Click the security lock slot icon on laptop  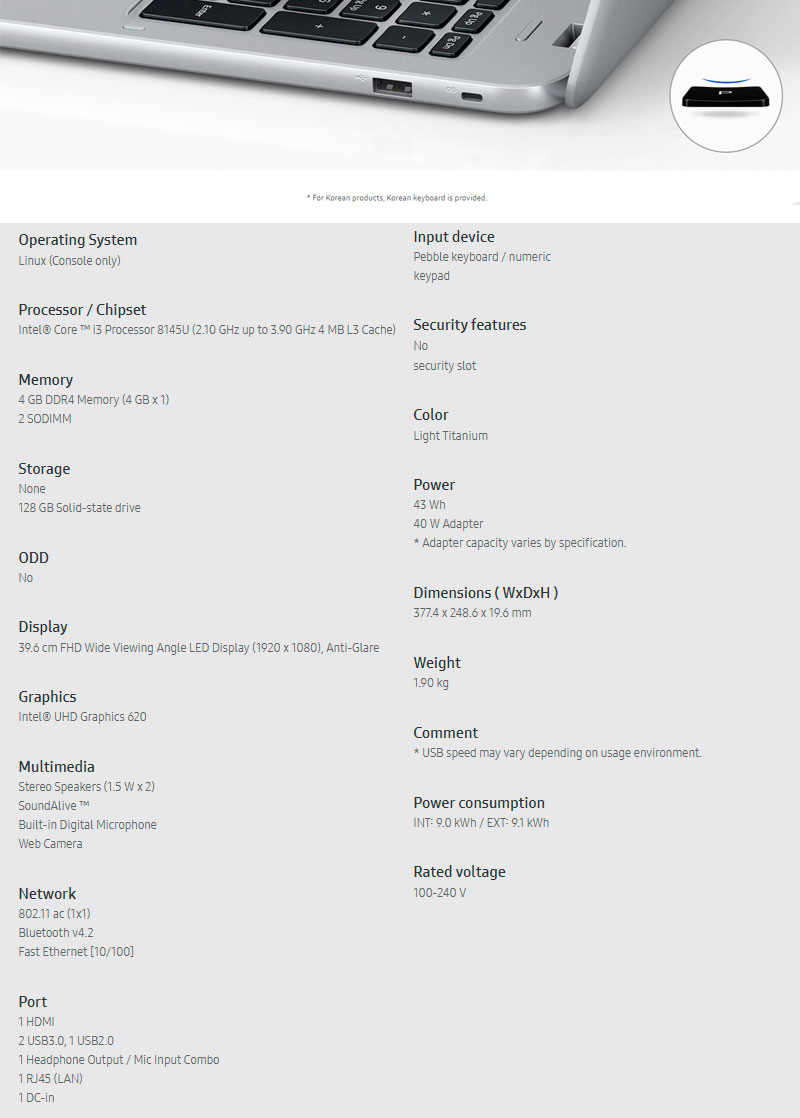(469, 97)
